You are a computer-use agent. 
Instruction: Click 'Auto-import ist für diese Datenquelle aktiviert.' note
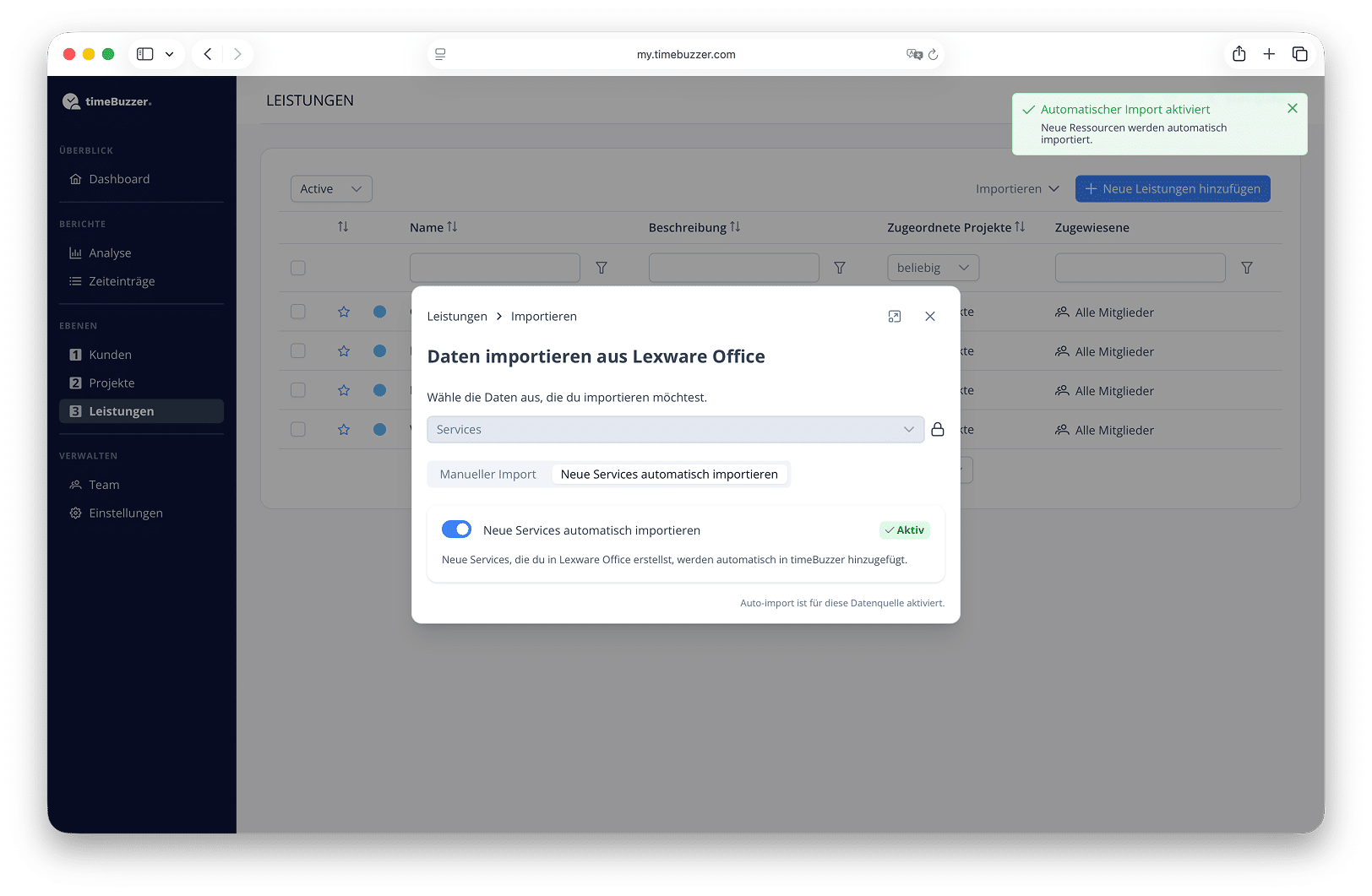tap(842, 603)
